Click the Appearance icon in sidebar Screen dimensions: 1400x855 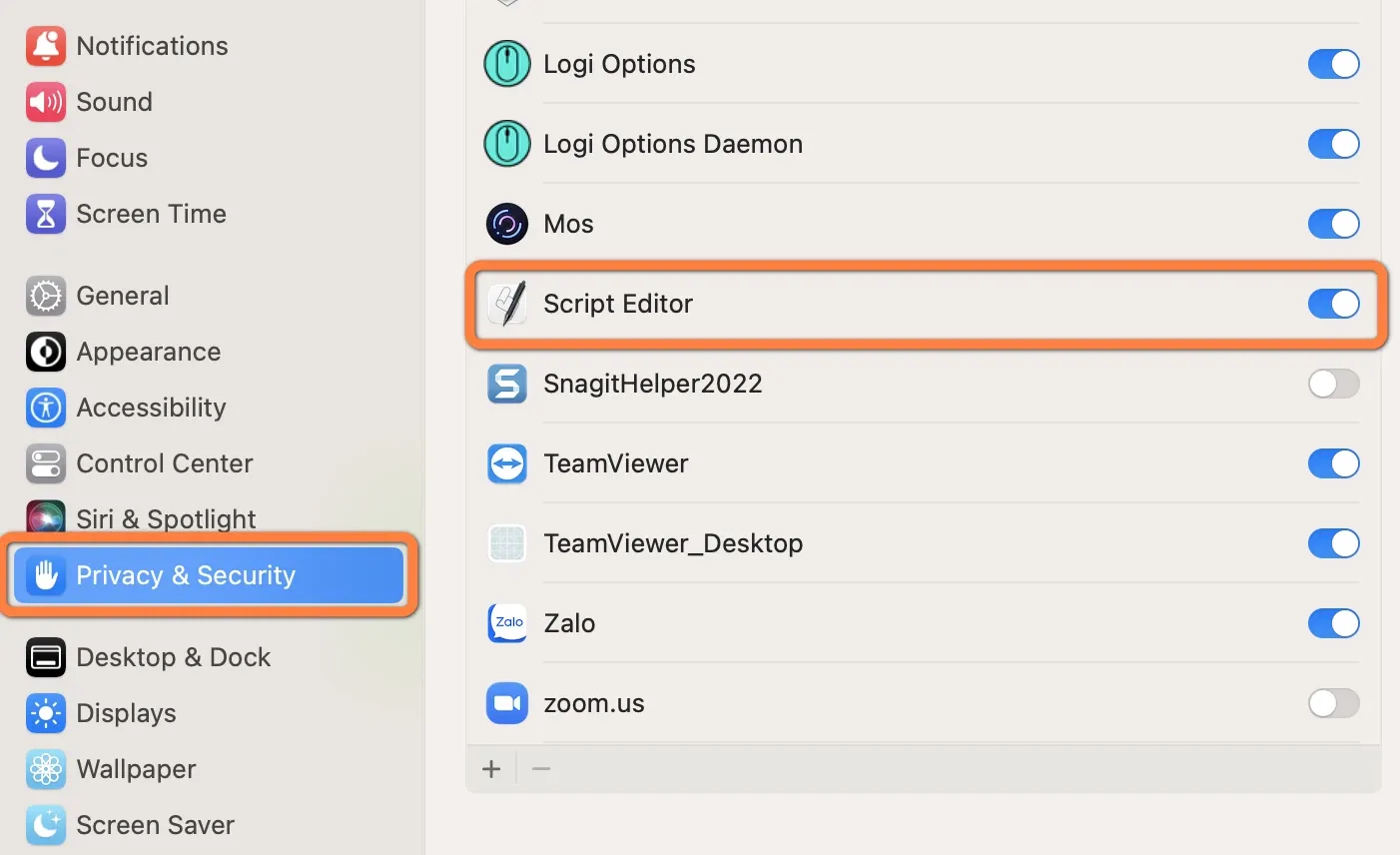tap(46, 352)
